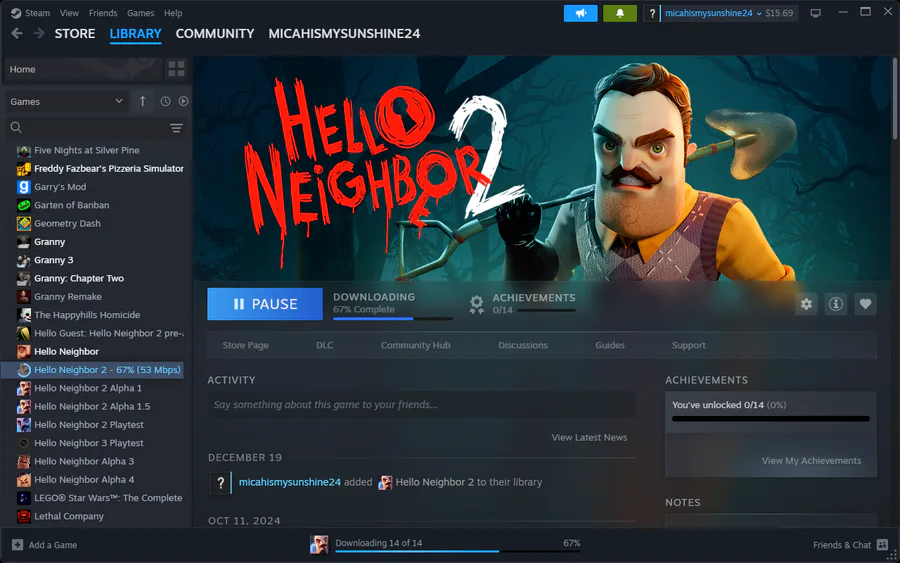
Task: Open the Games category dropdown
Action: coord(67,101)
